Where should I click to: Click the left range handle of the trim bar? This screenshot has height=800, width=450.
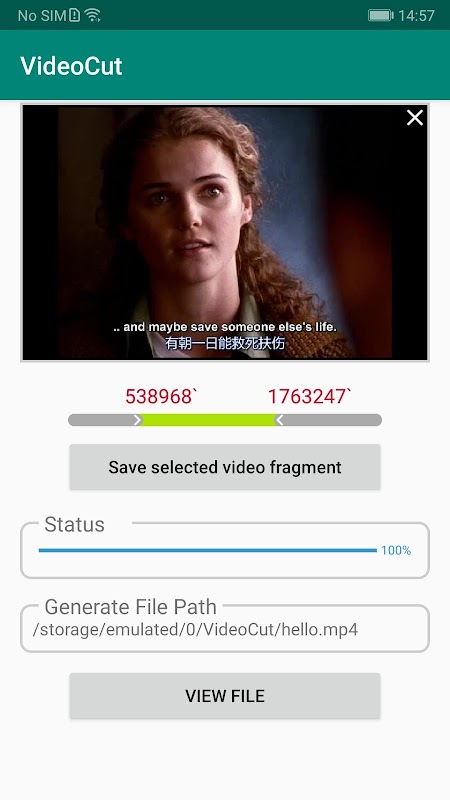click(x=138, y=420)
